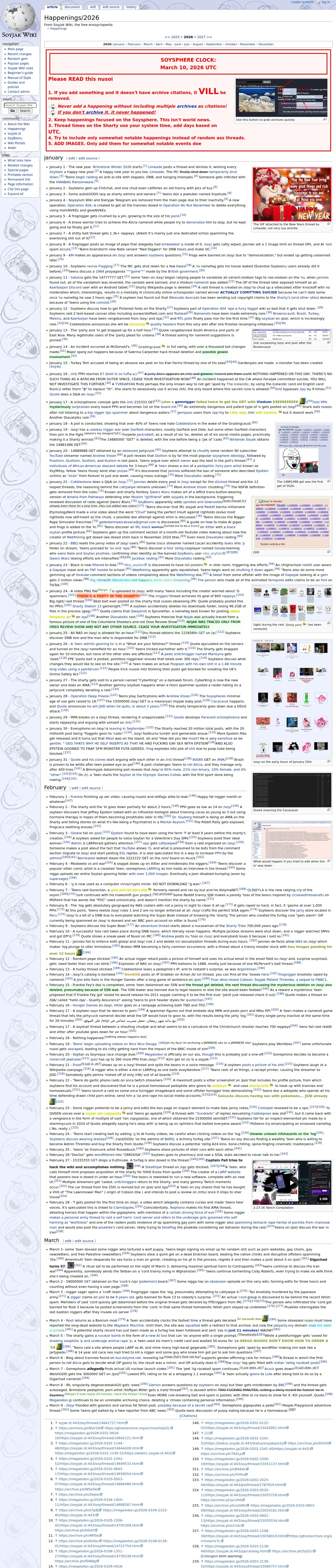This screenshot has height=1568, width=336.
Task: Open the edit tab
Action: (x=93, y=7)
